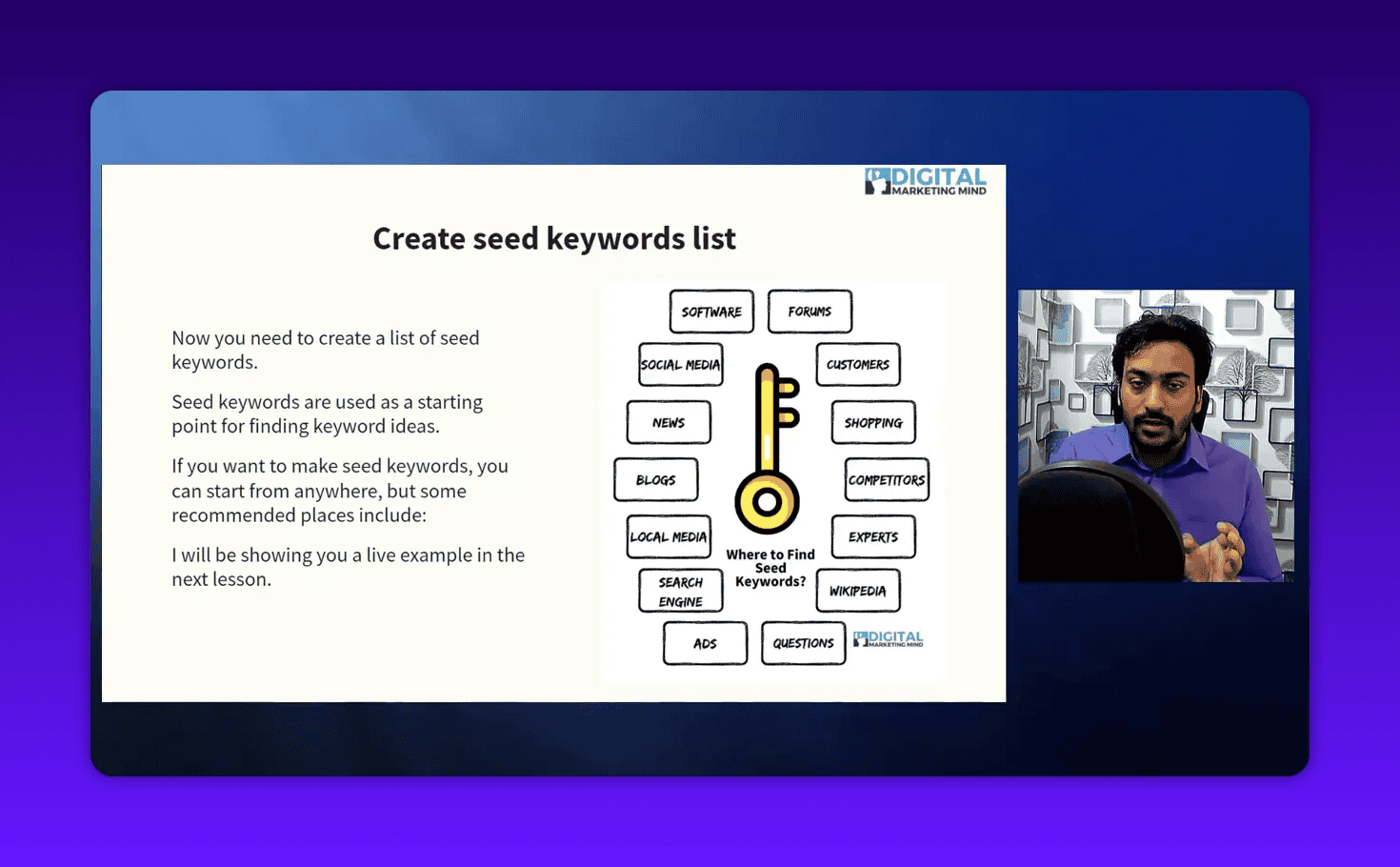Screen dimensions: 1400x867
Task: Toggle the NEWS source box
Action: [669, 422]
